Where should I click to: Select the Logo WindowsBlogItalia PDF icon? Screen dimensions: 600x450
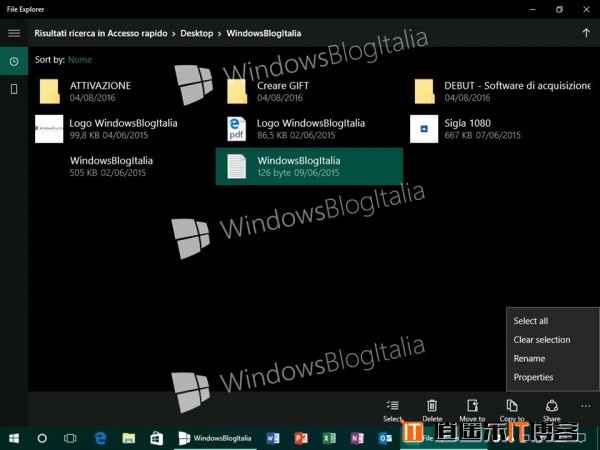236,129
